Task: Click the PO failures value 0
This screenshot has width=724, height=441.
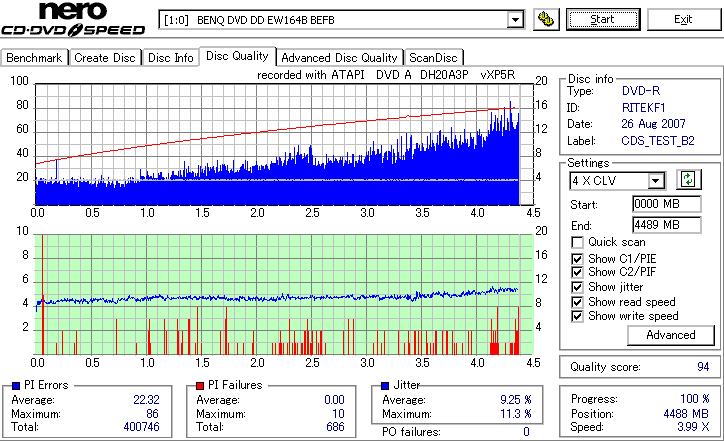Action: pos(526,432)
